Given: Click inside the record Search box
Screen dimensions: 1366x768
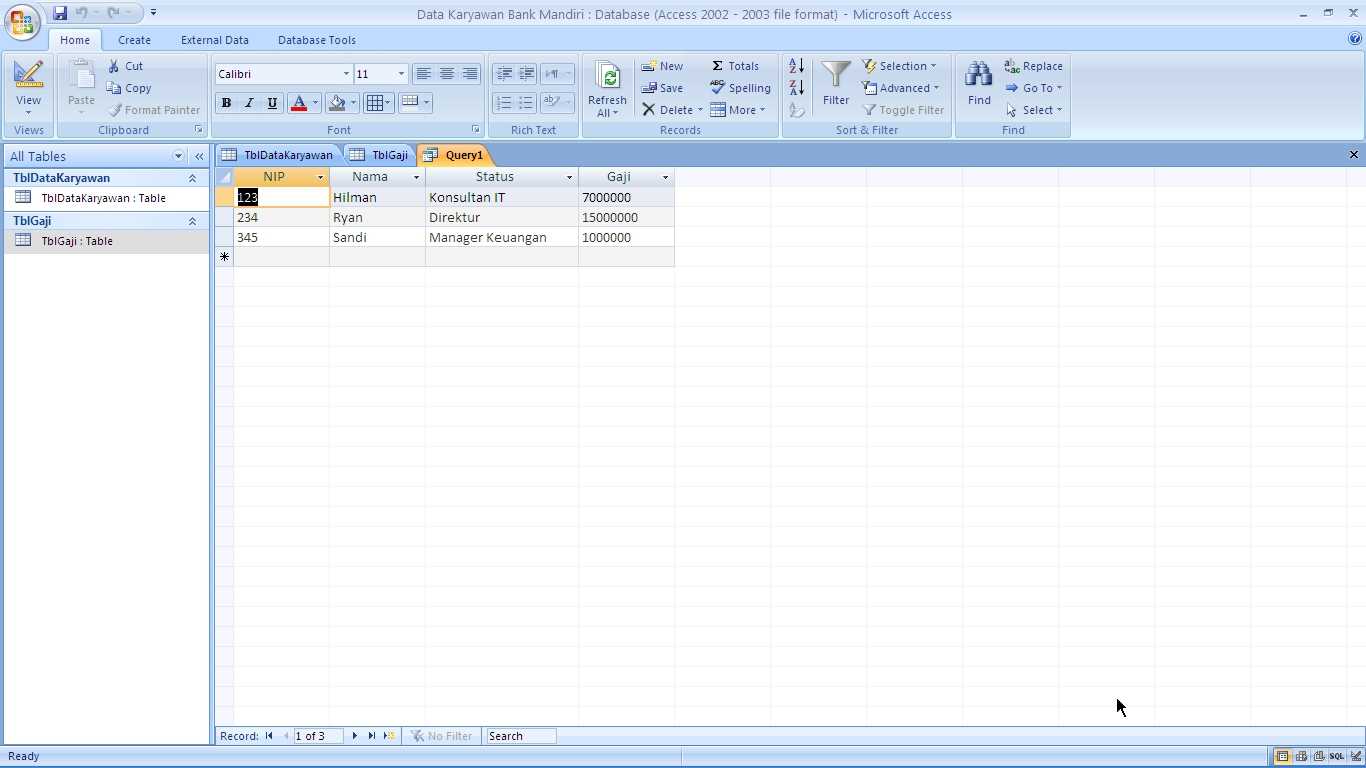Looking at the screenshot, I should (x=520, y=735).
